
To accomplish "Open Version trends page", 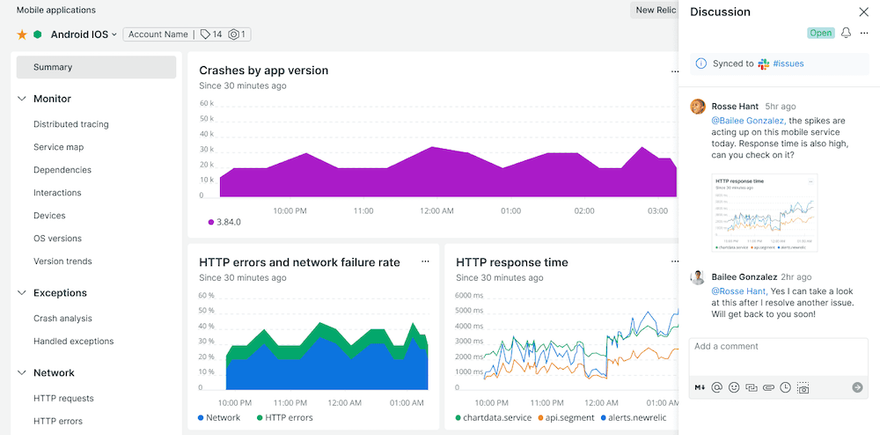I will click(62, 261).
